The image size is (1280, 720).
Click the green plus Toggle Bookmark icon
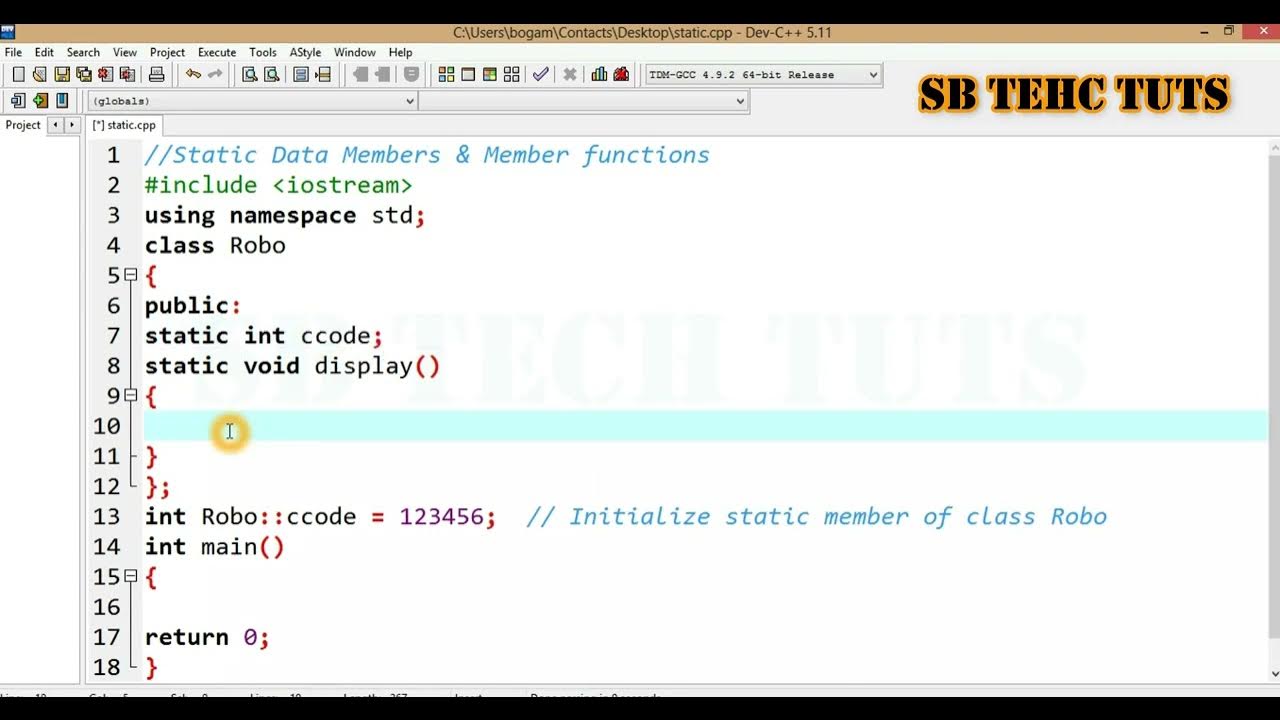(x=40, y=100)
